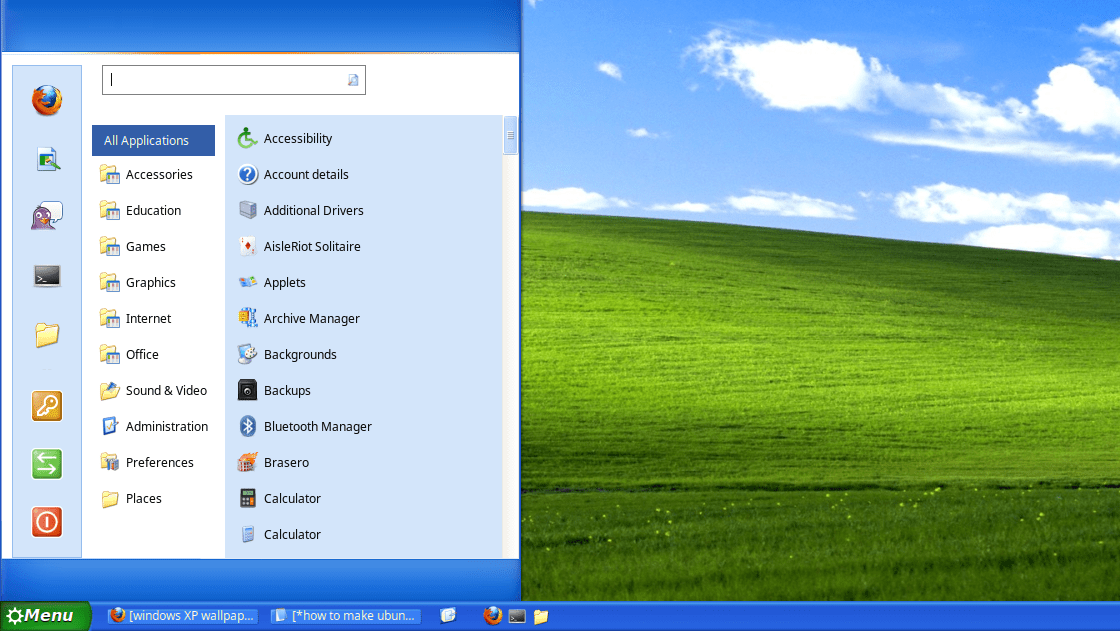Click the applications list scrollbar handle

coord(510,135)
